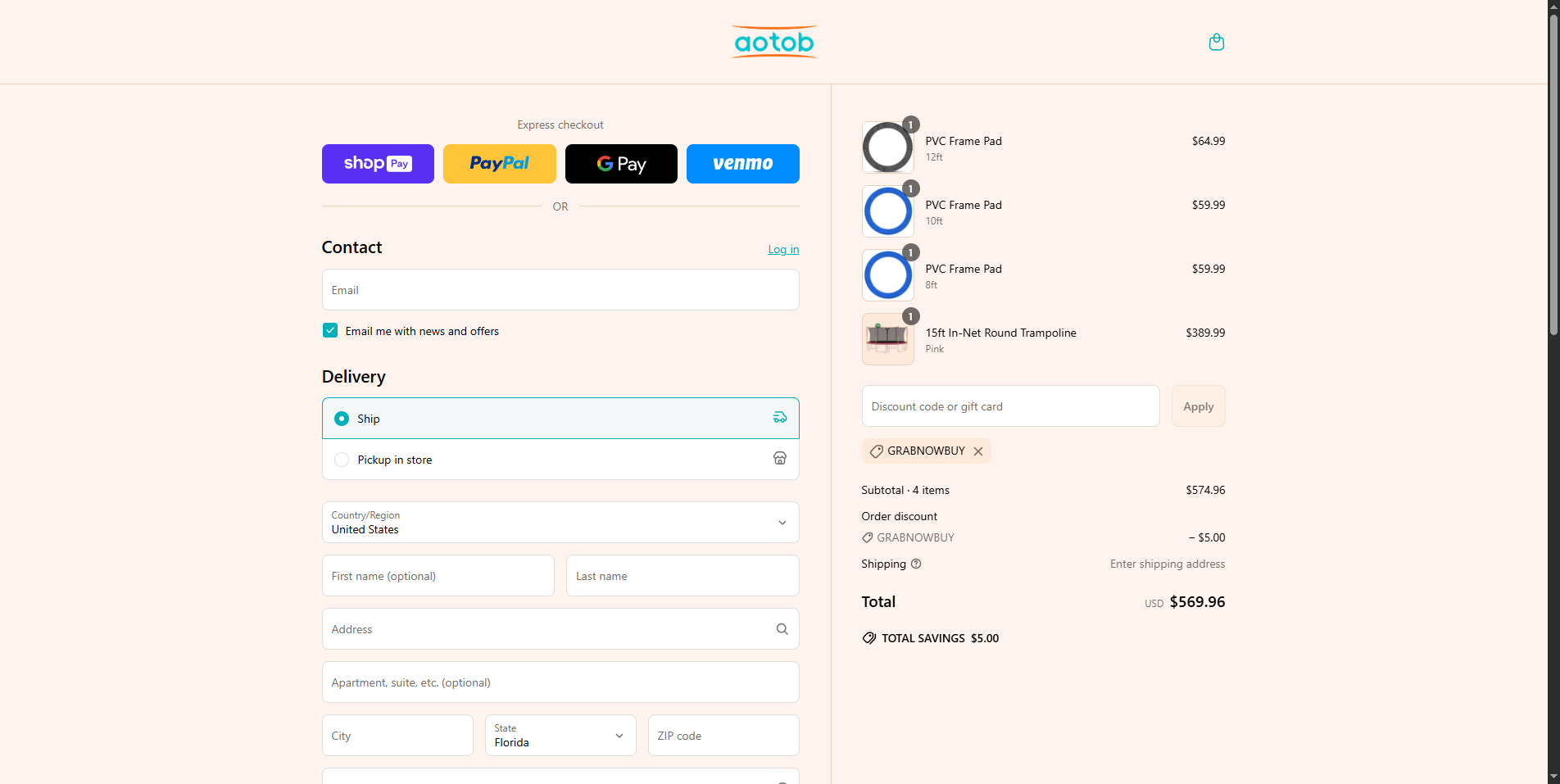This screenshot has height=784, width=1560.
Task: Click the shipping truck icon
Action: point(780,418)
